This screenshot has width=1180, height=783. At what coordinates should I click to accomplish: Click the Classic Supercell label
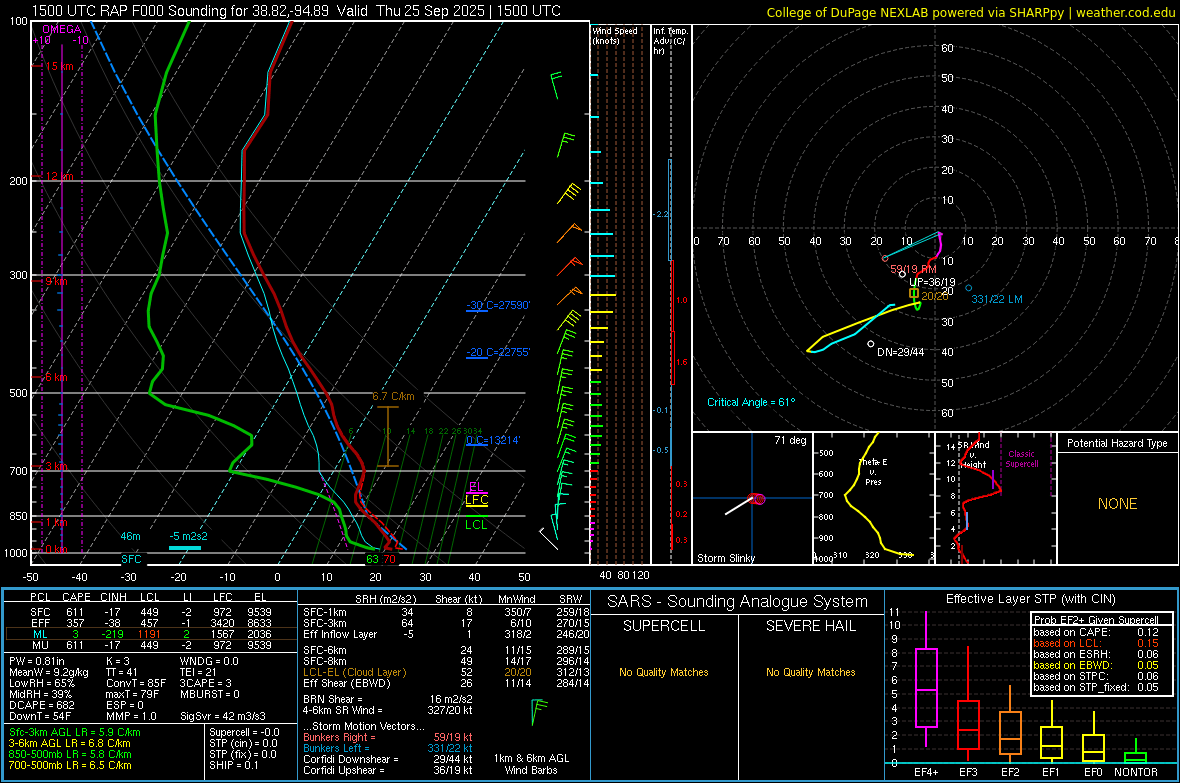pyautogui.click(x=1021, y=459)
